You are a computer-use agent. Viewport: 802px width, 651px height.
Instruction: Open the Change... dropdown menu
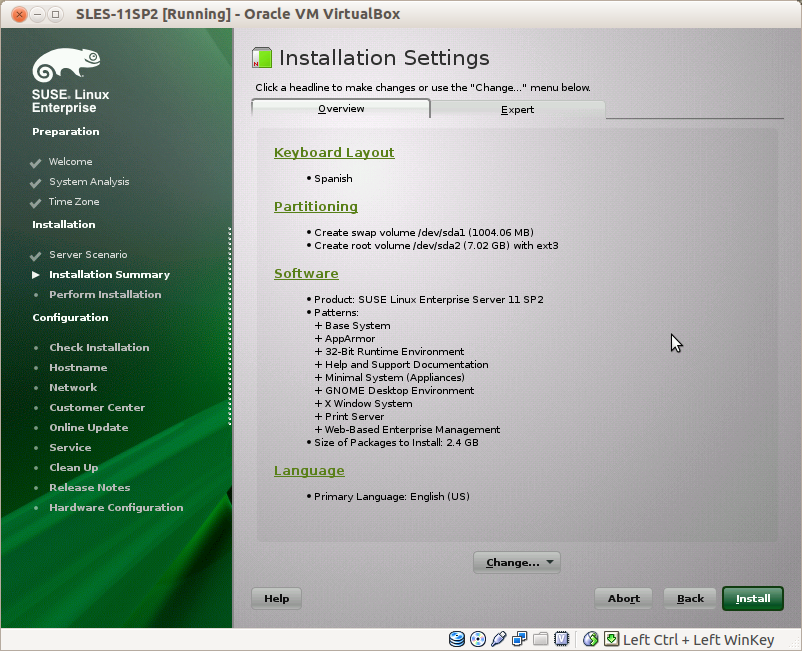[517, 563]
